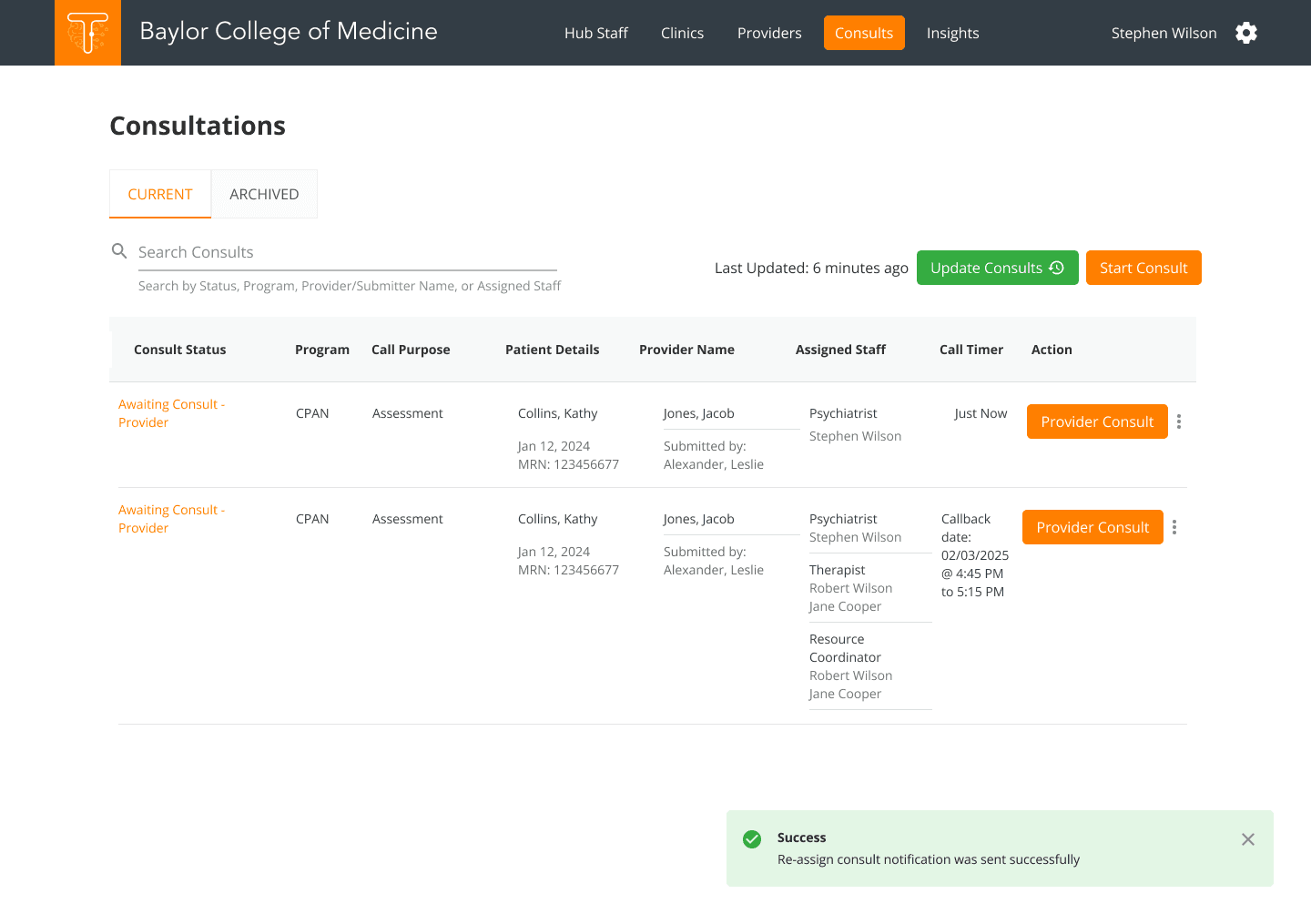1311x924 pixels.
Task: Click the Stephen Wilson user name
Action: click(1164, 33)
